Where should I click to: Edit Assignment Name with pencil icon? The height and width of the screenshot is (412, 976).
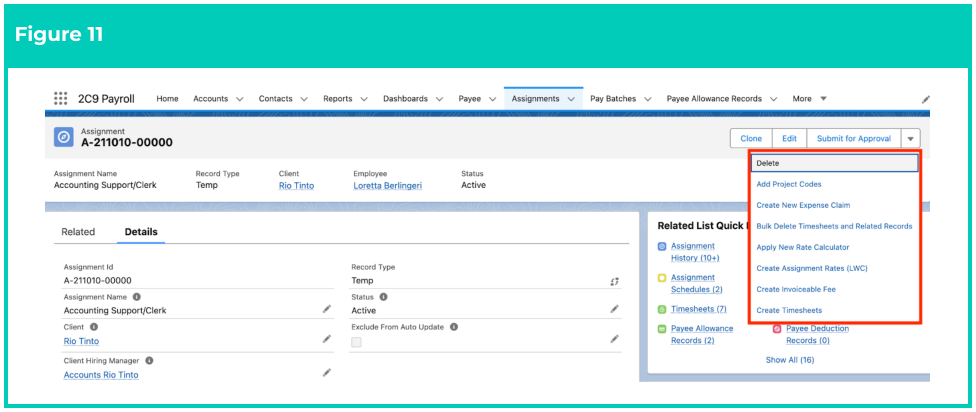pos(327,309)
